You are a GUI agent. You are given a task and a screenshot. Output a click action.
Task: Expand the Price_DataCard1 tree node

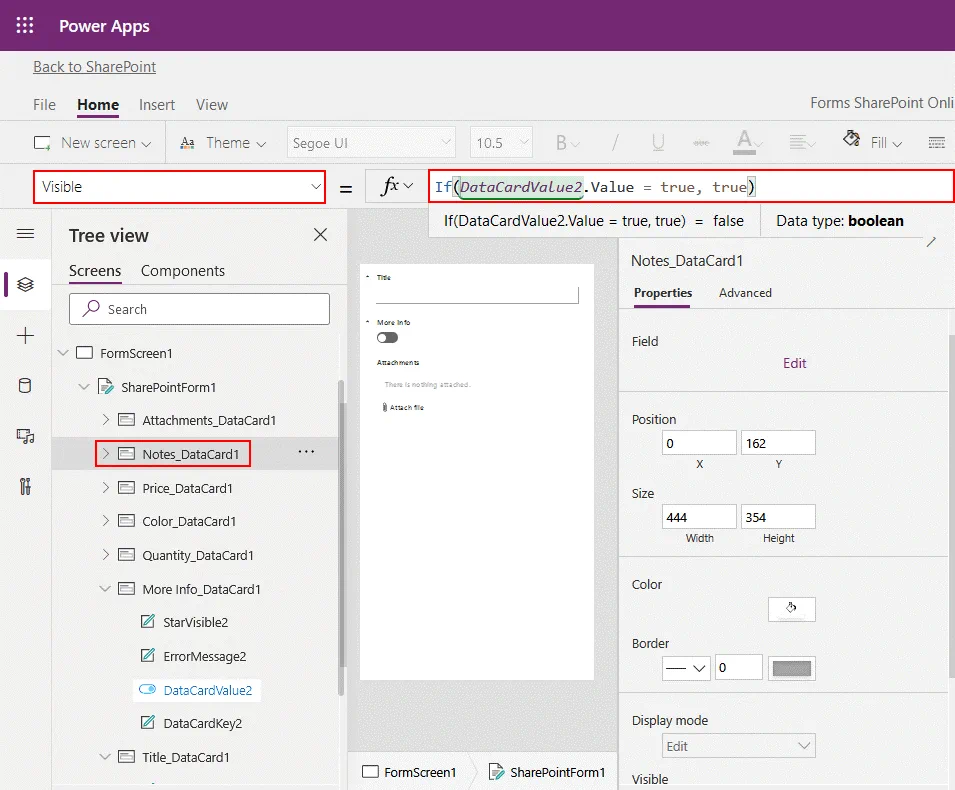coord(106,488)
